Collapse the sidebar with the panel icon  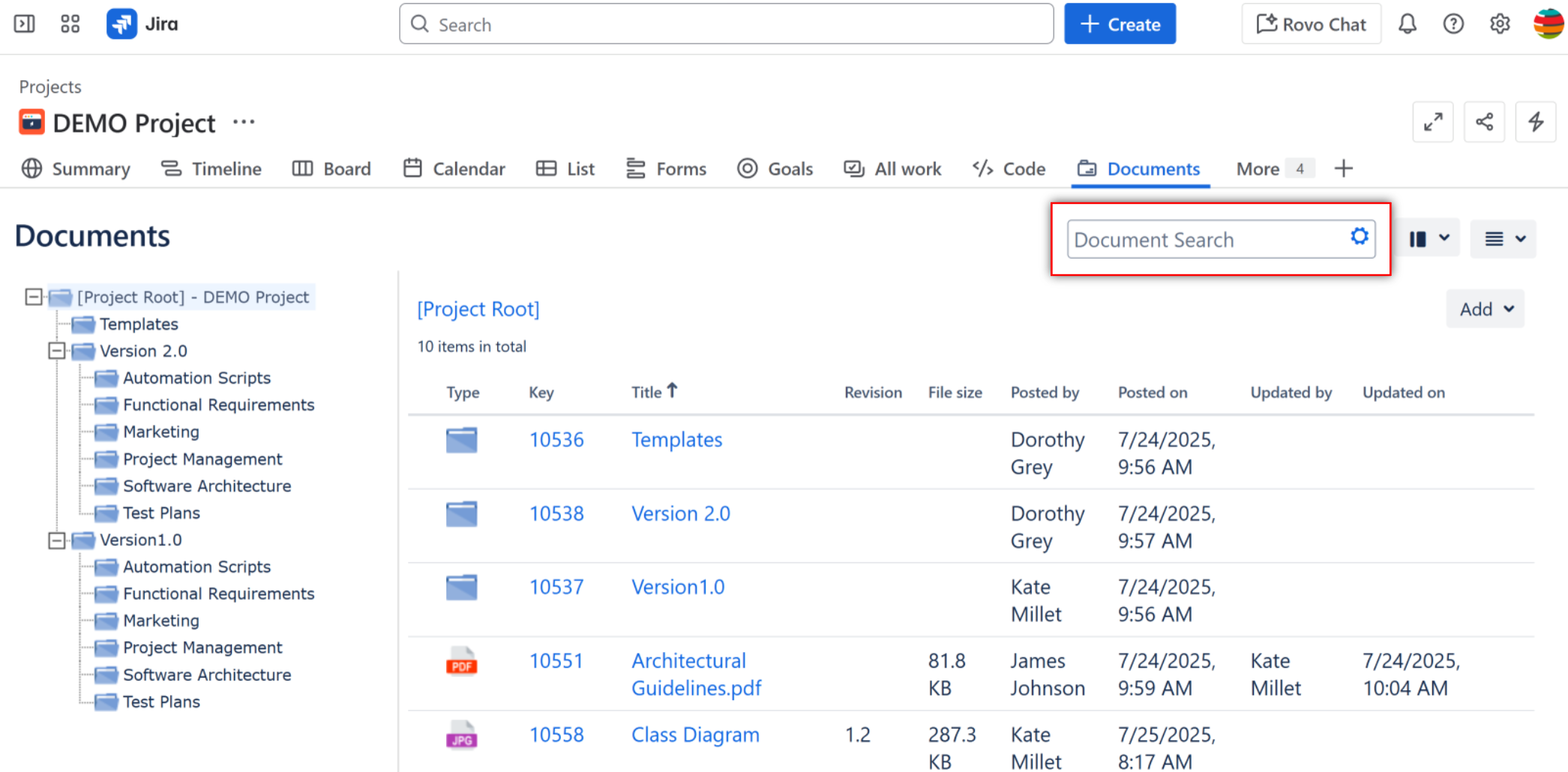point(24,24)
